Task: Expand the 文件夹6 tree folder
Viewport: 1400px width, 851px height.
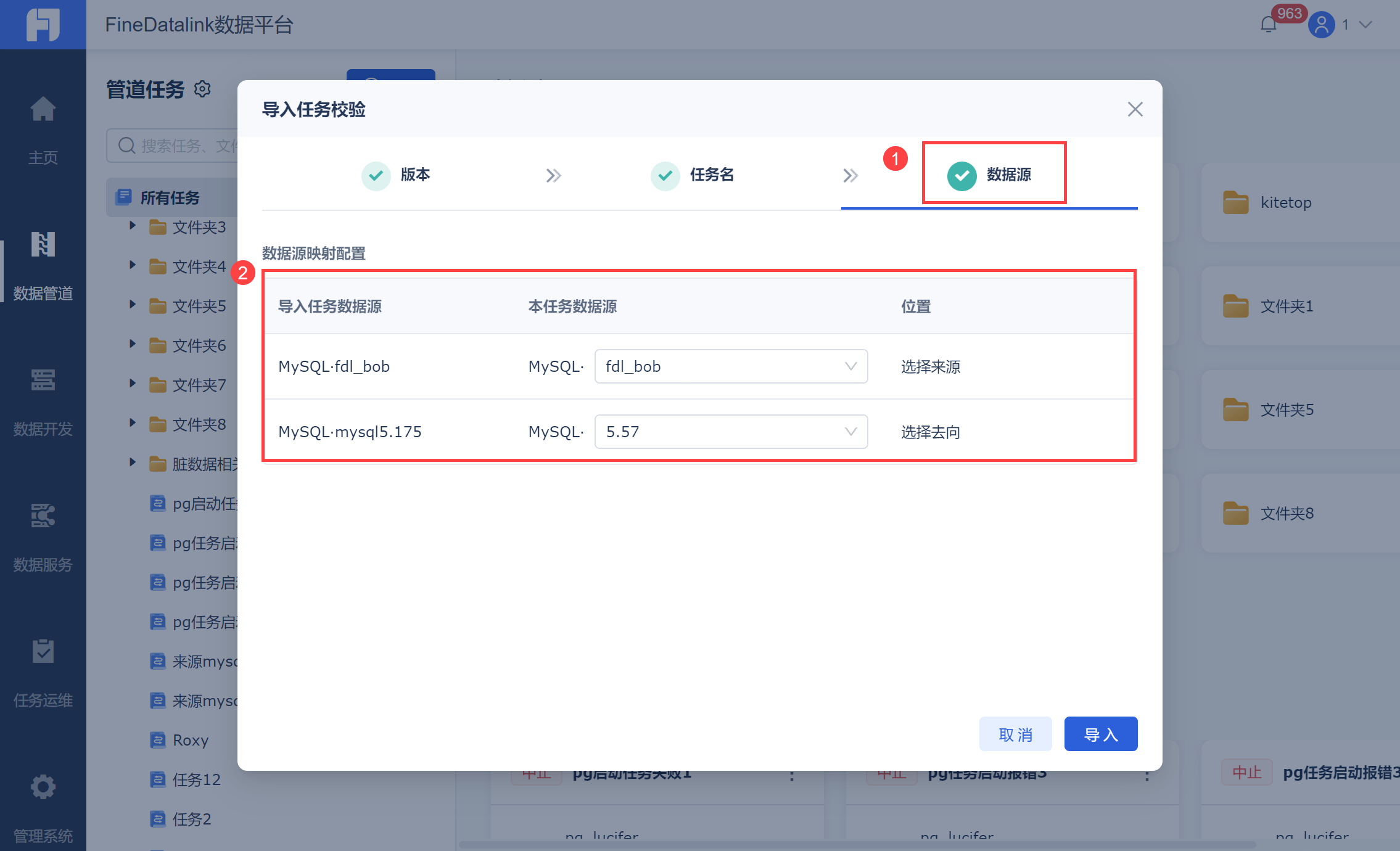Action: coord(132,344)
